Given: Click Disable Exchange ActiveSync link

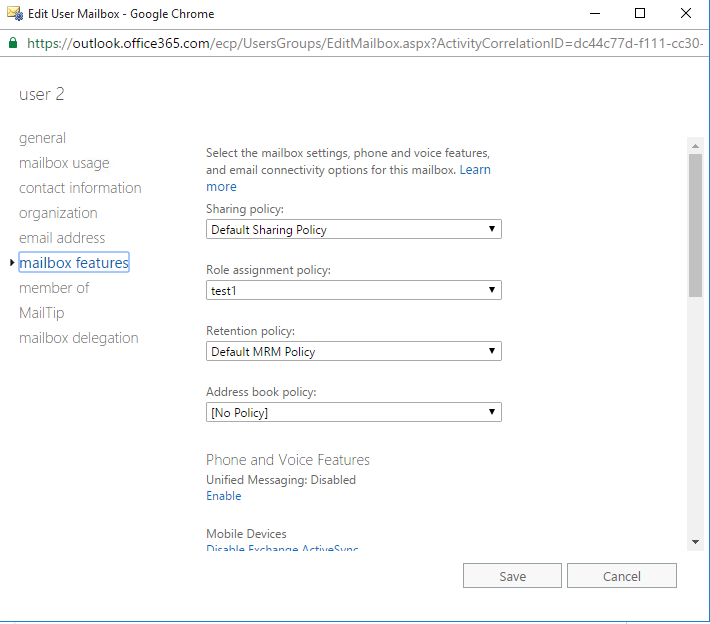Looking at the screenshot, I should (282, 547).
